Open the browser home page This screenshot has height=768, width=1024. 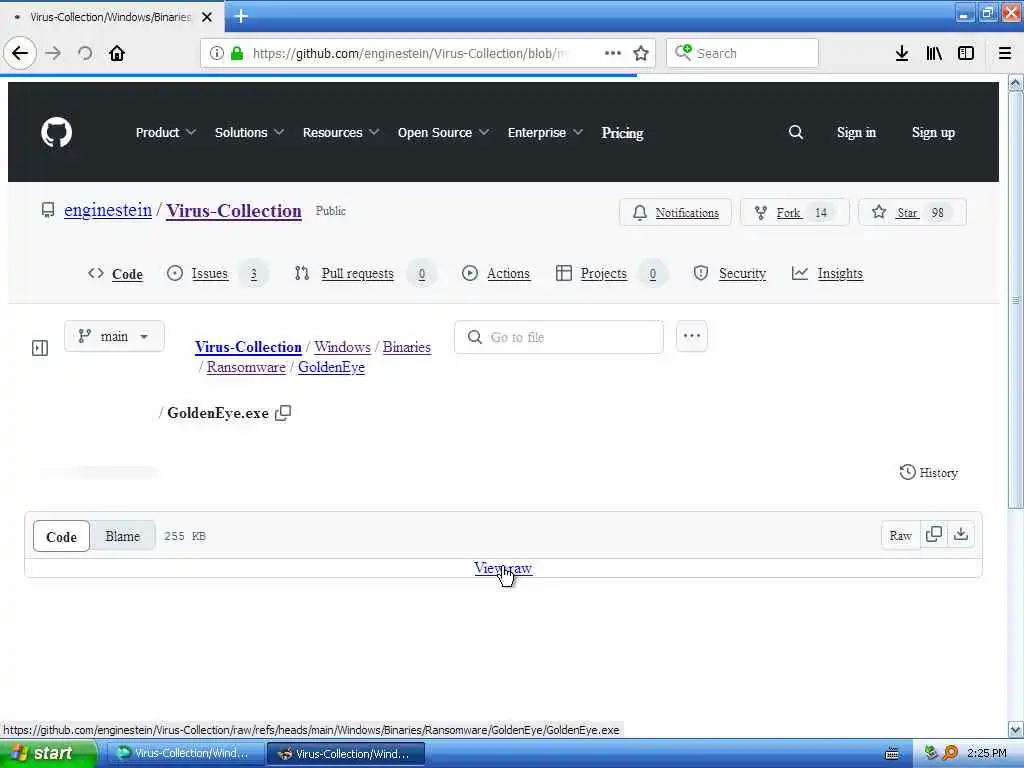coord(117,53)
